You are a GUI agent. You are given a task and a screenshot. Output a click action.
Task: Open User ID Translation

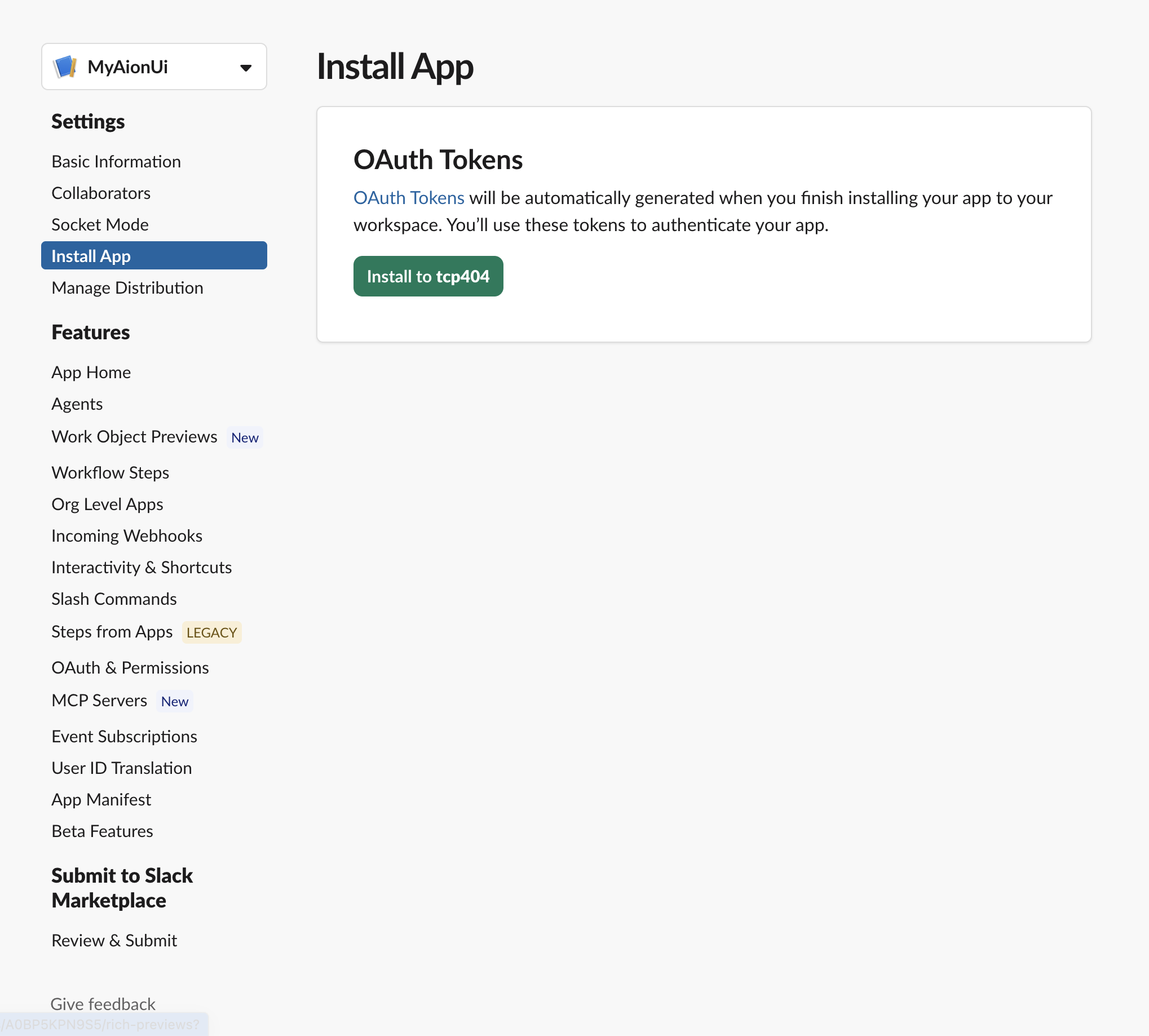click(x=121, y=768)
